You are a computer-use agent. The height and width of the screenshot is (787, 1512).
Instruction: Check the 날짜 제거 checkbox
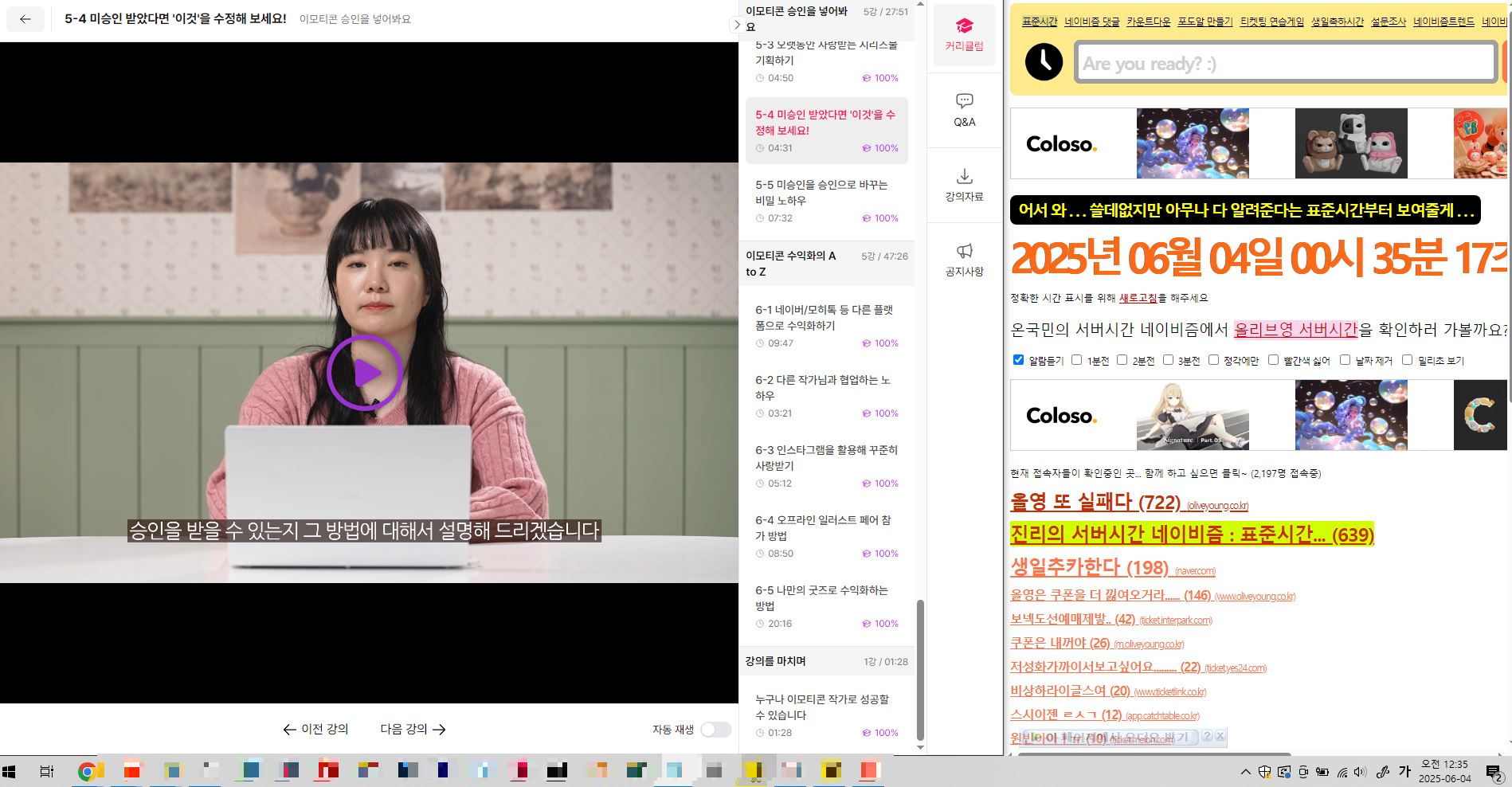(1345, 360)
